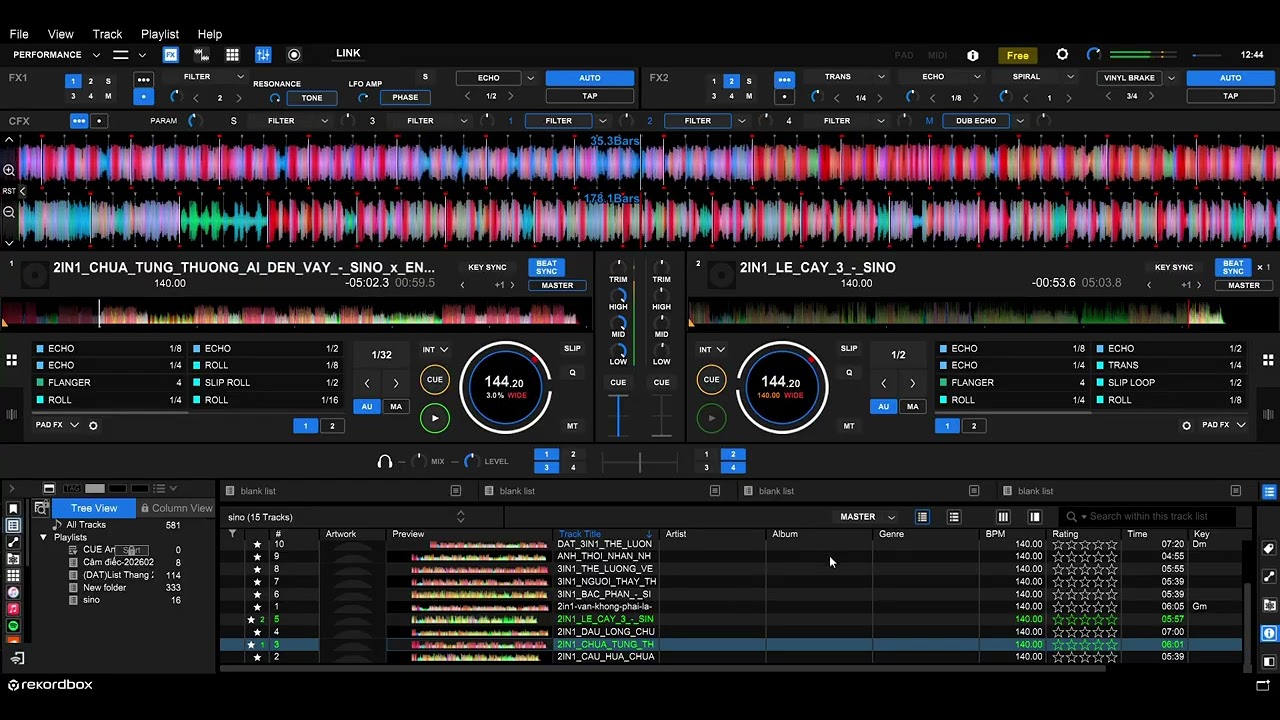Screen dimensions: 1280x720
Task: Open the Info icon on right sidebar
Action: click(1268, 633)
